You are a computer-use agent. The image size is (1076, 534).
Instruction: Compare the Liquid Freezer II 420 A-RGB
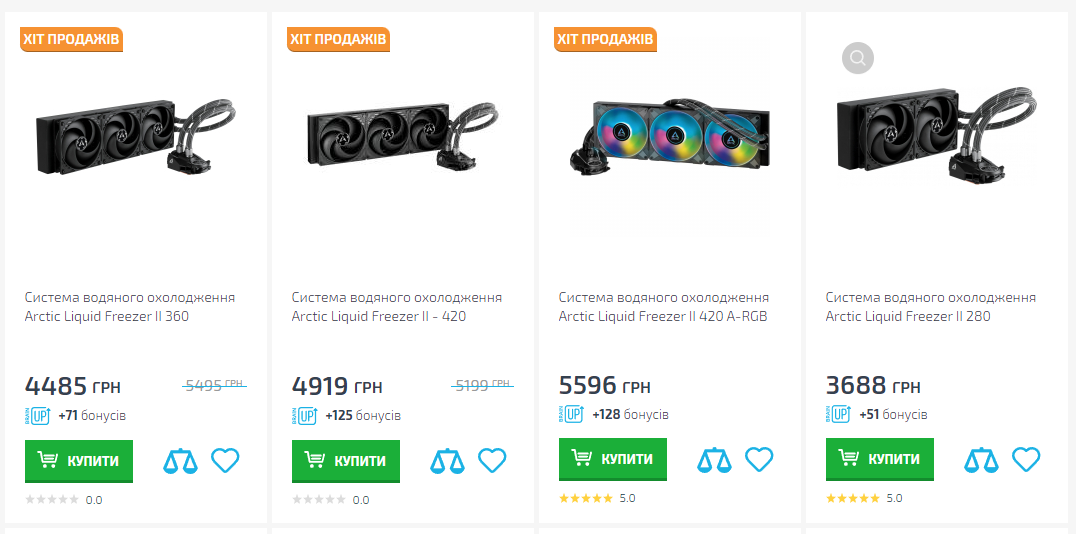[x=714, y=461]
